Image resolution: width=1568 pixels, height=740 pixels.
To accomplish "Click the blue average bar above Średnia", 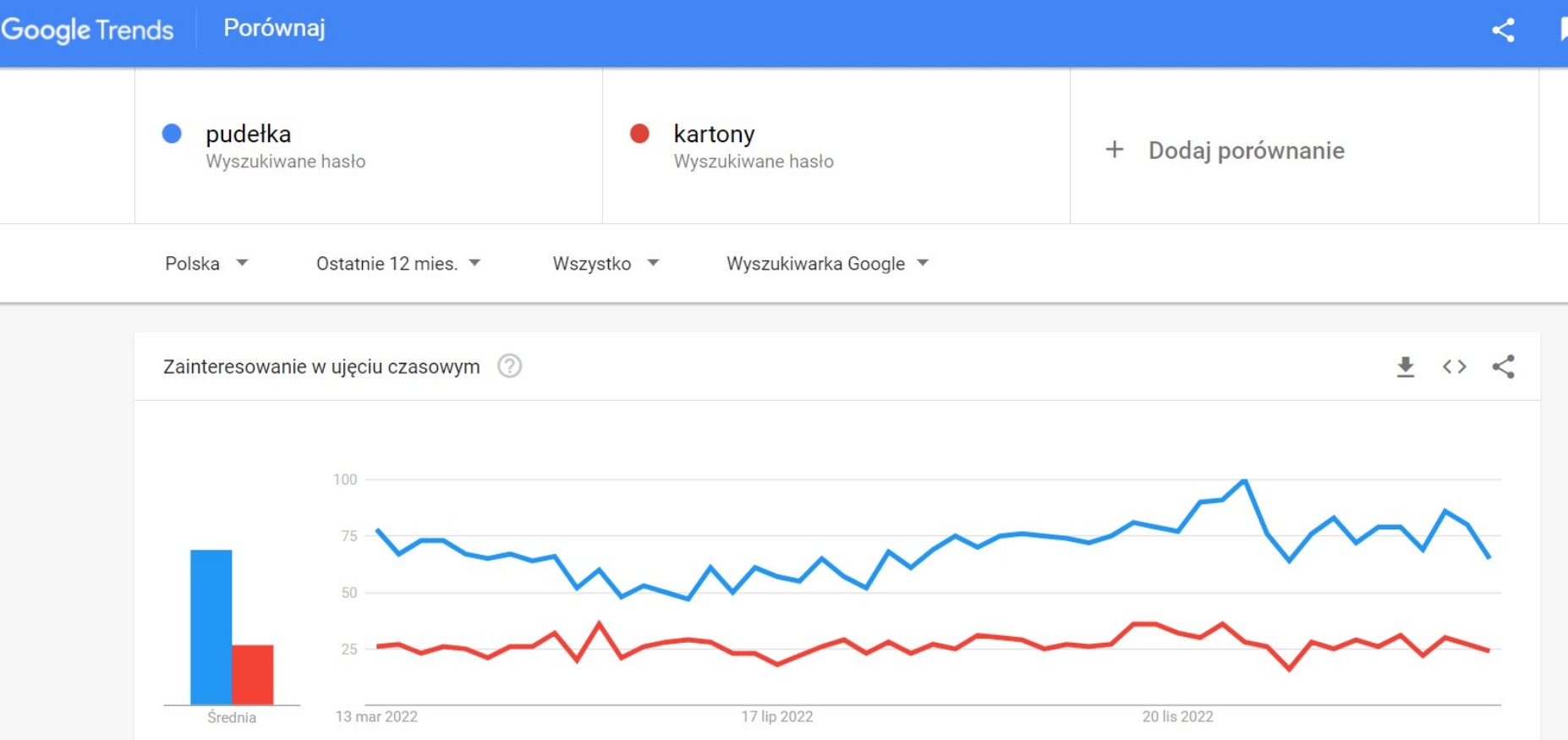I will [x=211, y=626].
